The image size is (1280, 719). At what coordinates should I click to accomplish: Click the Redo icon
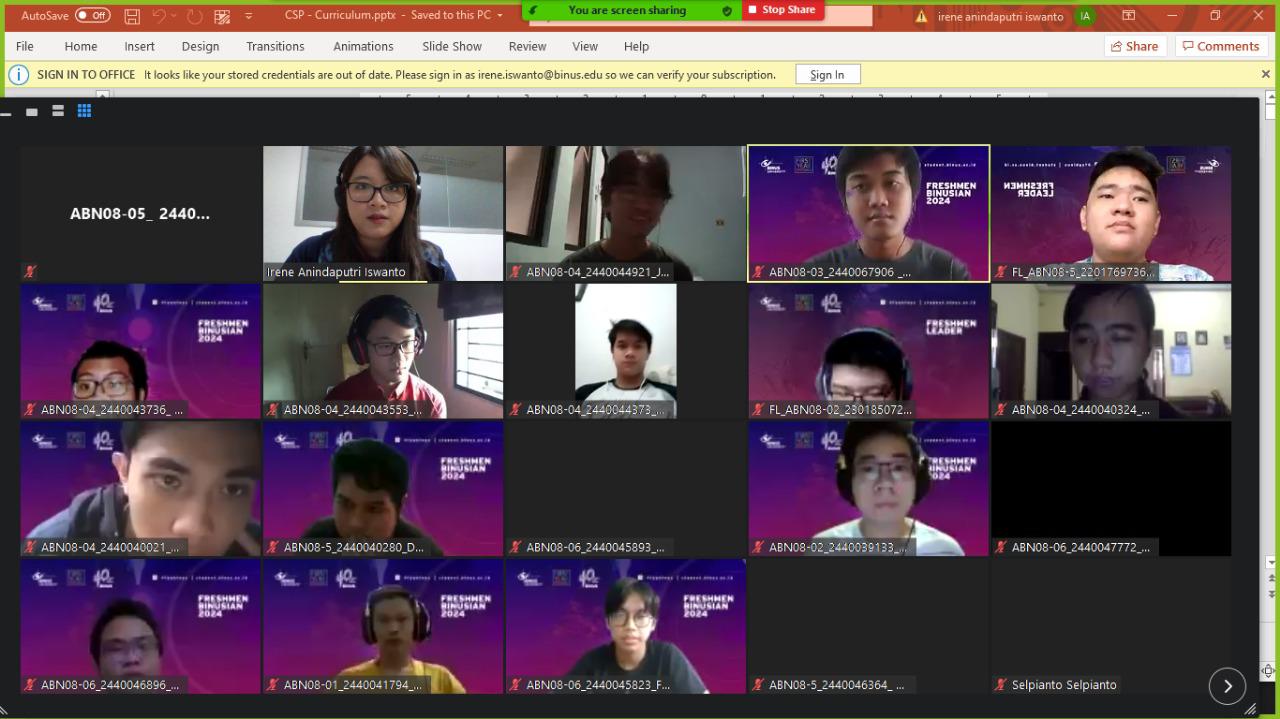pyautogui.click(x=194, y=16)
